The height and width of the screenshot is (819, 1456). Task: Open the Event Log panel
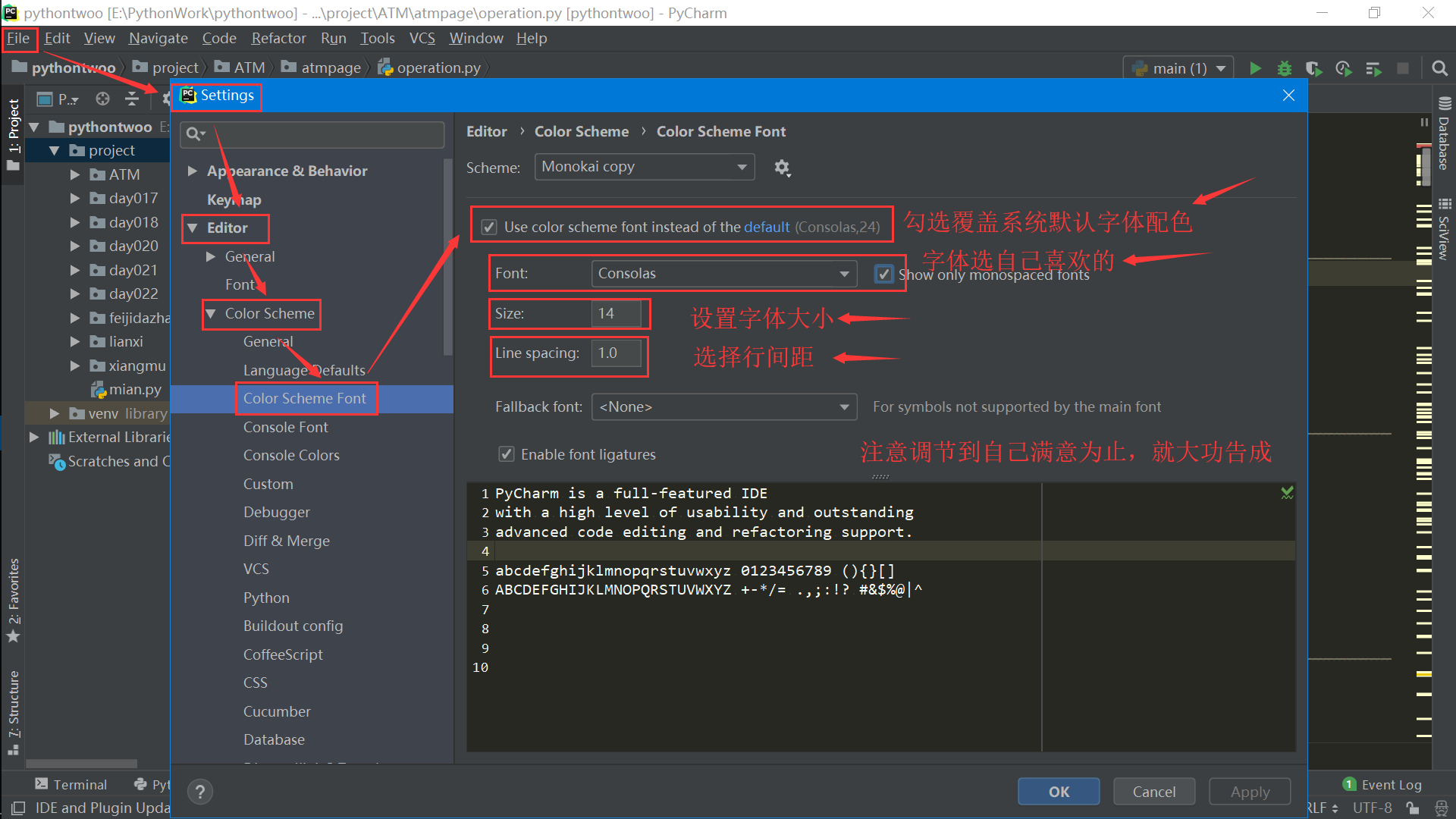(x=1382, y=784)
